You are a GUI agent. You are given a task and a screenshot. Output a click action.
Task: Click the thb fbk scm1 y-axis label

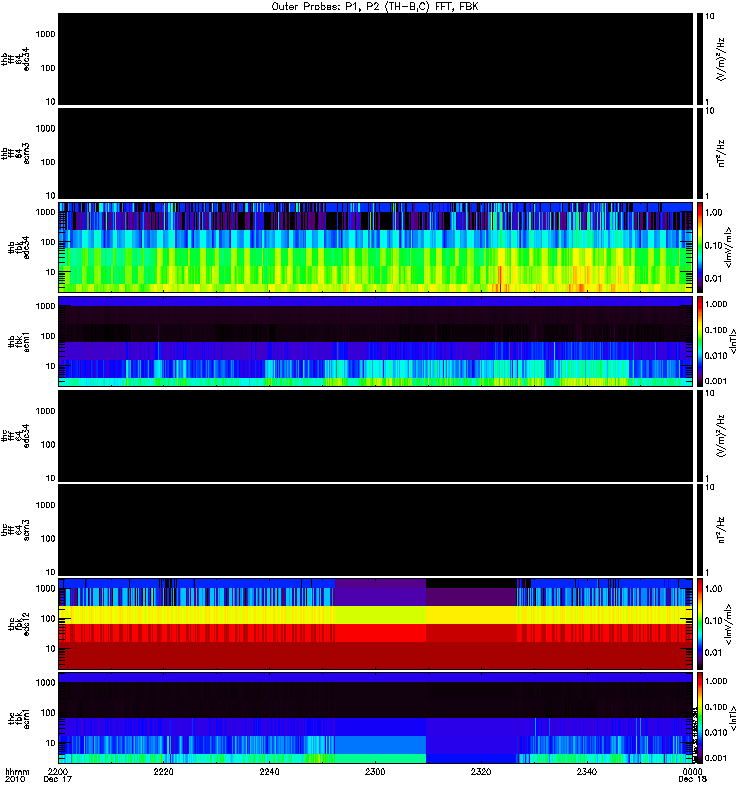(x=19, y=341)
